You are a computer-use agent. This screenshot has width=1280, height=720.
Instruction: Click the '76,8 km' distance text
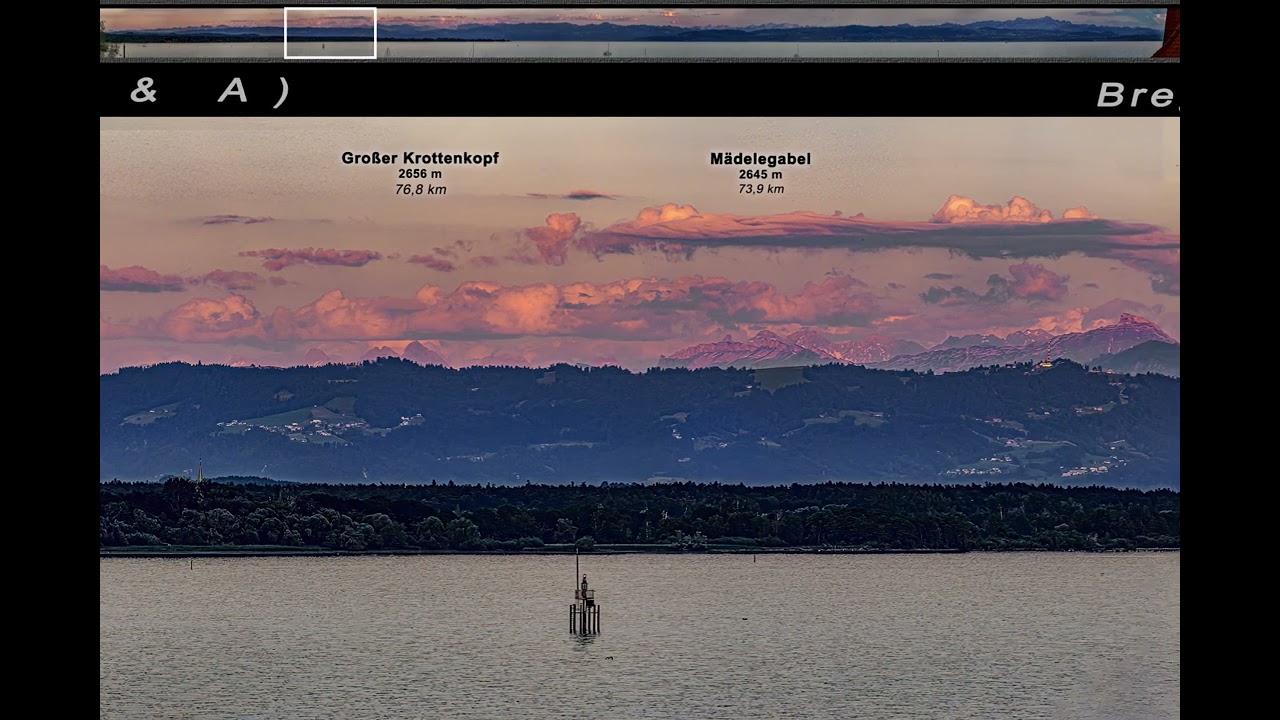coord(420,189)
